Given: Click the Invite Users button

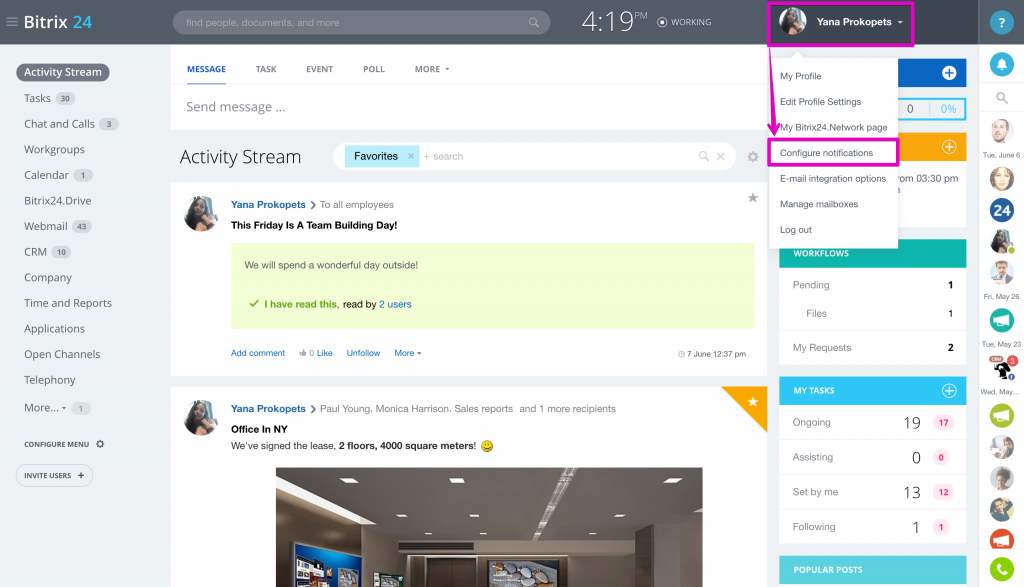Looking at the screenshot, I should click(x=54, y=475).
